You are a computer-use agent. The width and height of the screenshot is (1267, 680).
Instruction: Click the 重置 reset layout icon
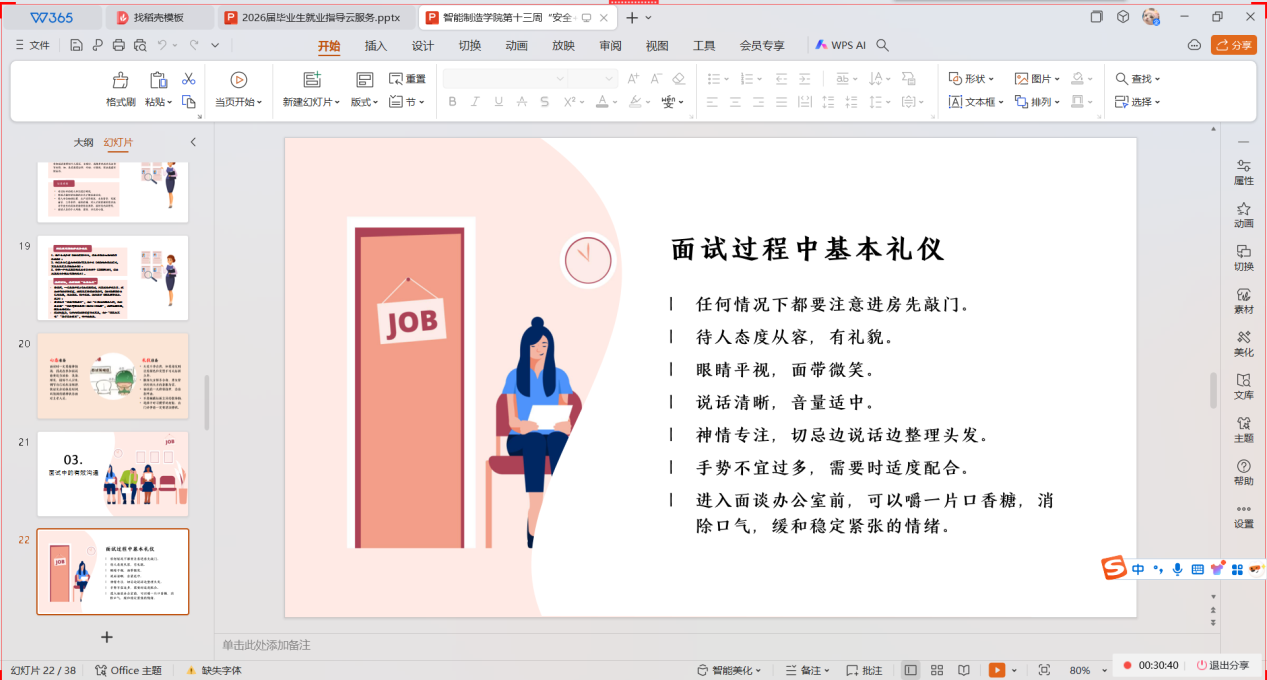407,79
